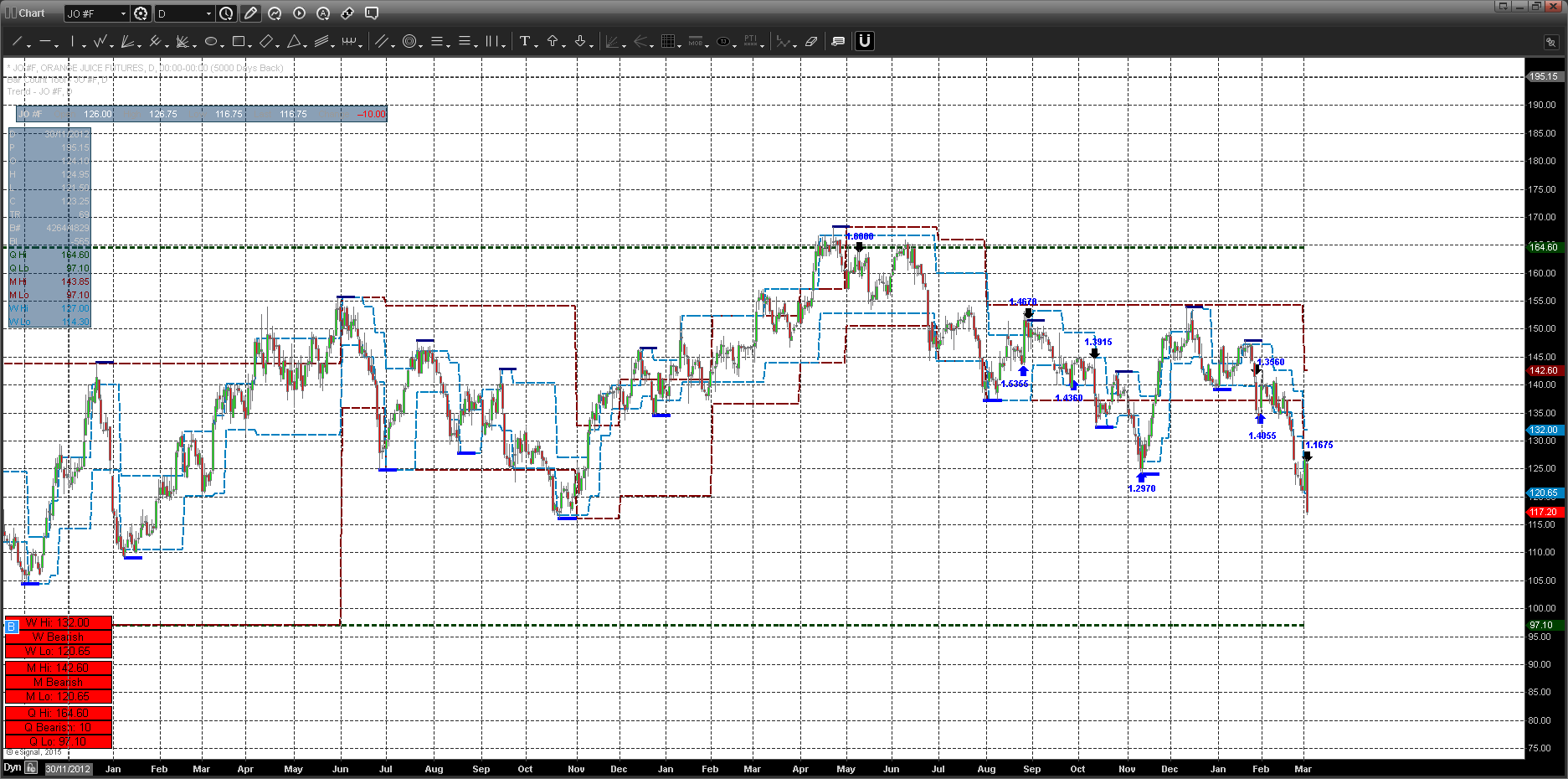Toggle the lock icon next to Dyn
1568x779 pixels.
pyautogui.click(x=31, y=768)
